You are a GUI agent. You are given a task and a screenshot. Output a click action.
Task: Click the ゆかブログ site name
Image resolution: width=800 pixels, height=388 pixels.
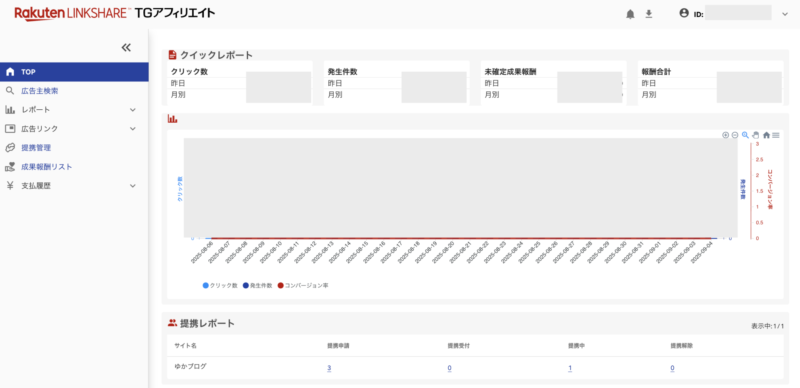pos(190,367)
